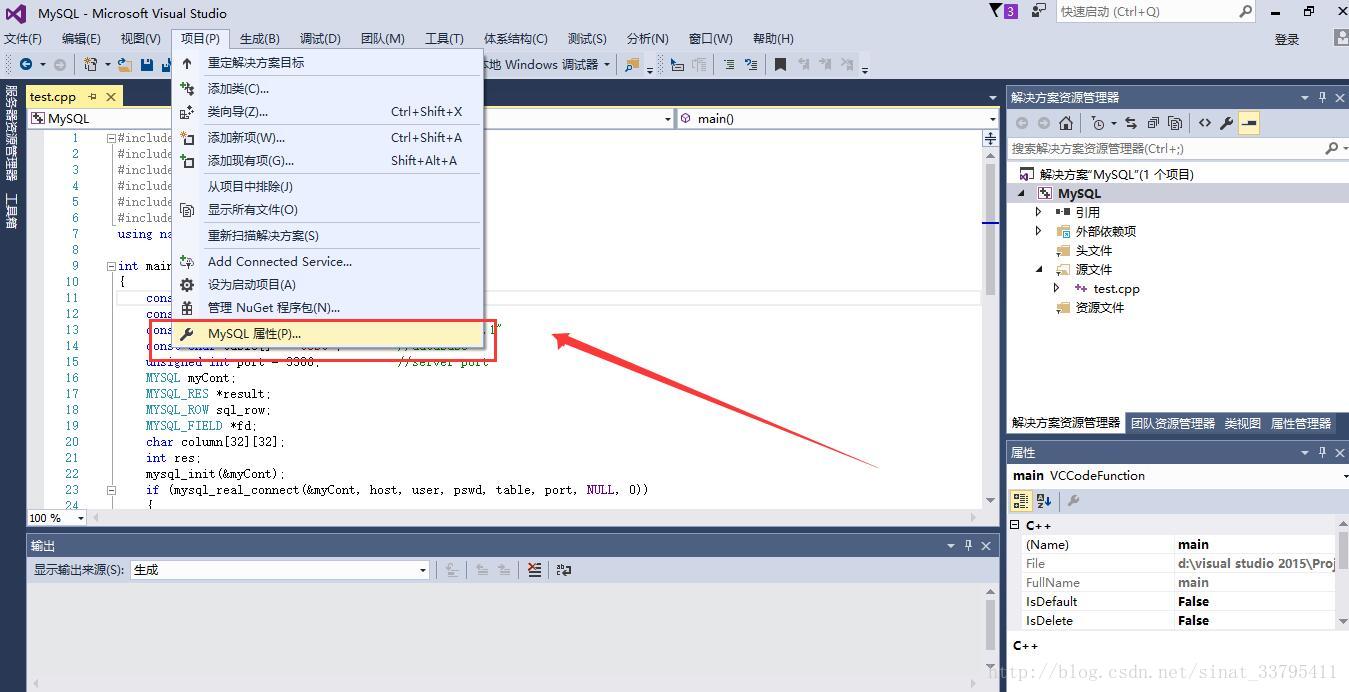Click show all files icon in Solution Explorer

coord(1175,123)
